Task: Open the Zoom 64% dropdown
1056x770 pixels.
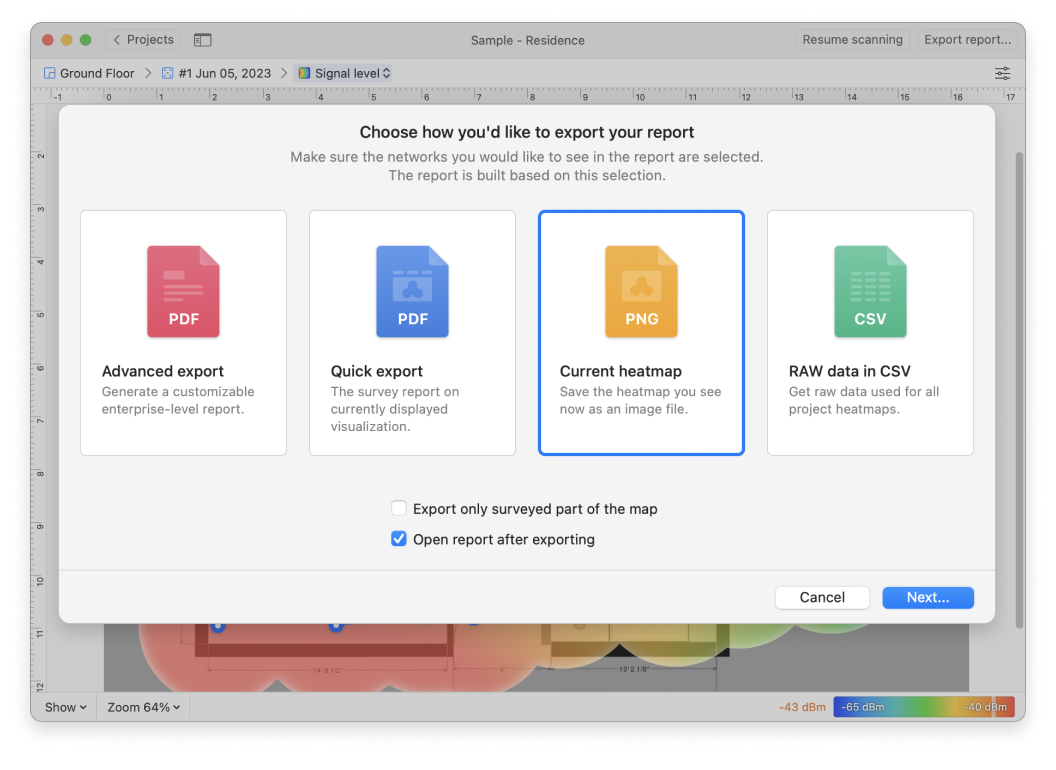Action: 144,707
